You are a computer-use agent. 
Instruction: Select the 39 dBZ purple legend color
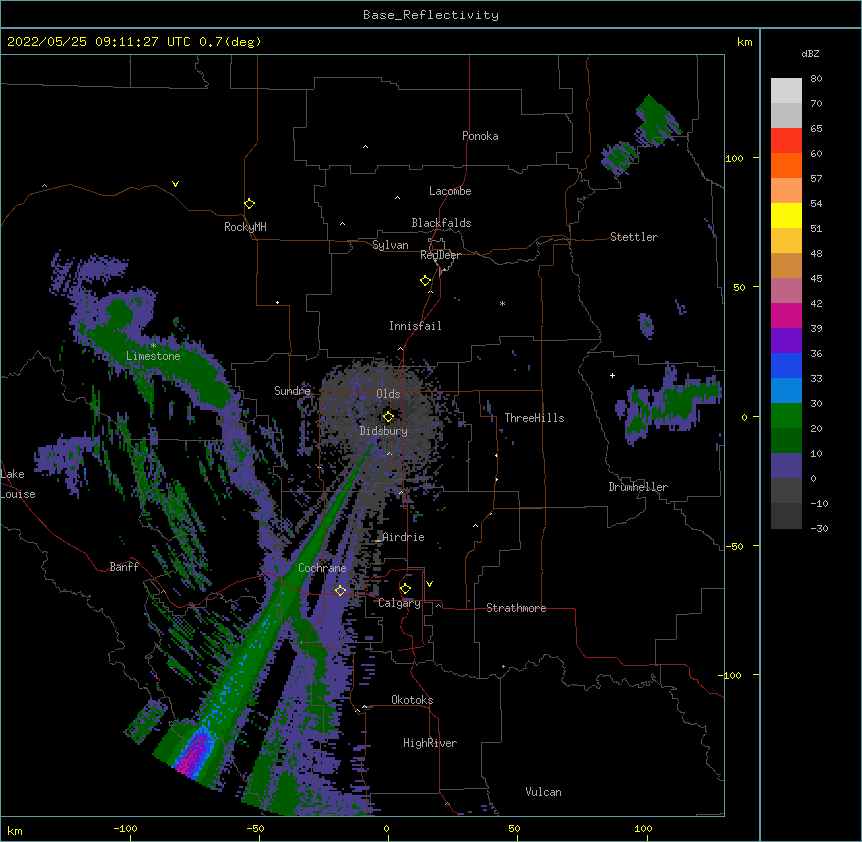click(x=786, y=340)
